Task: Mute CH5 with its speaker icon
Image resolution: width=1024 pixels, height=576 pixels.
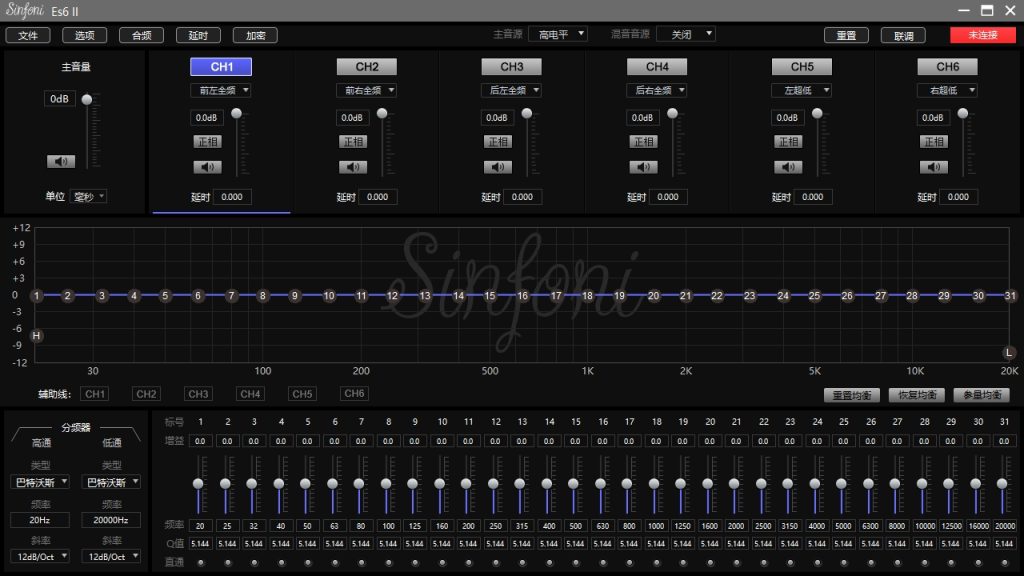Action: point(788,167)
